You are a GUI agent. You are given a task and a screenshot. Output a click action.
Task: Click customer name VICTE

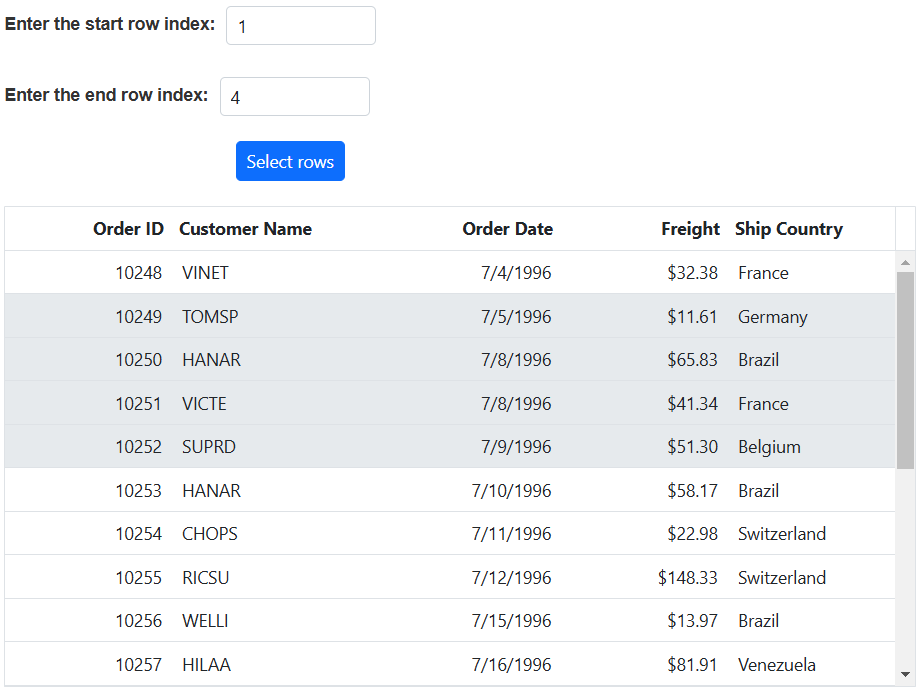coord(204,404)
